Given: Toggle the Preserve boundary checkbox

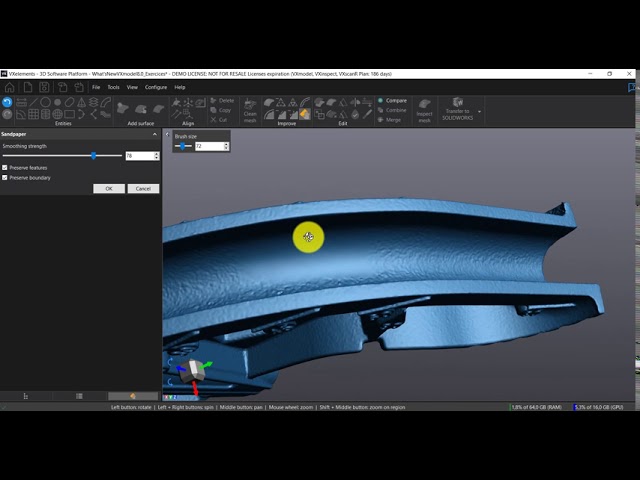Looking at the screenshot, I should tap(5, 177).
